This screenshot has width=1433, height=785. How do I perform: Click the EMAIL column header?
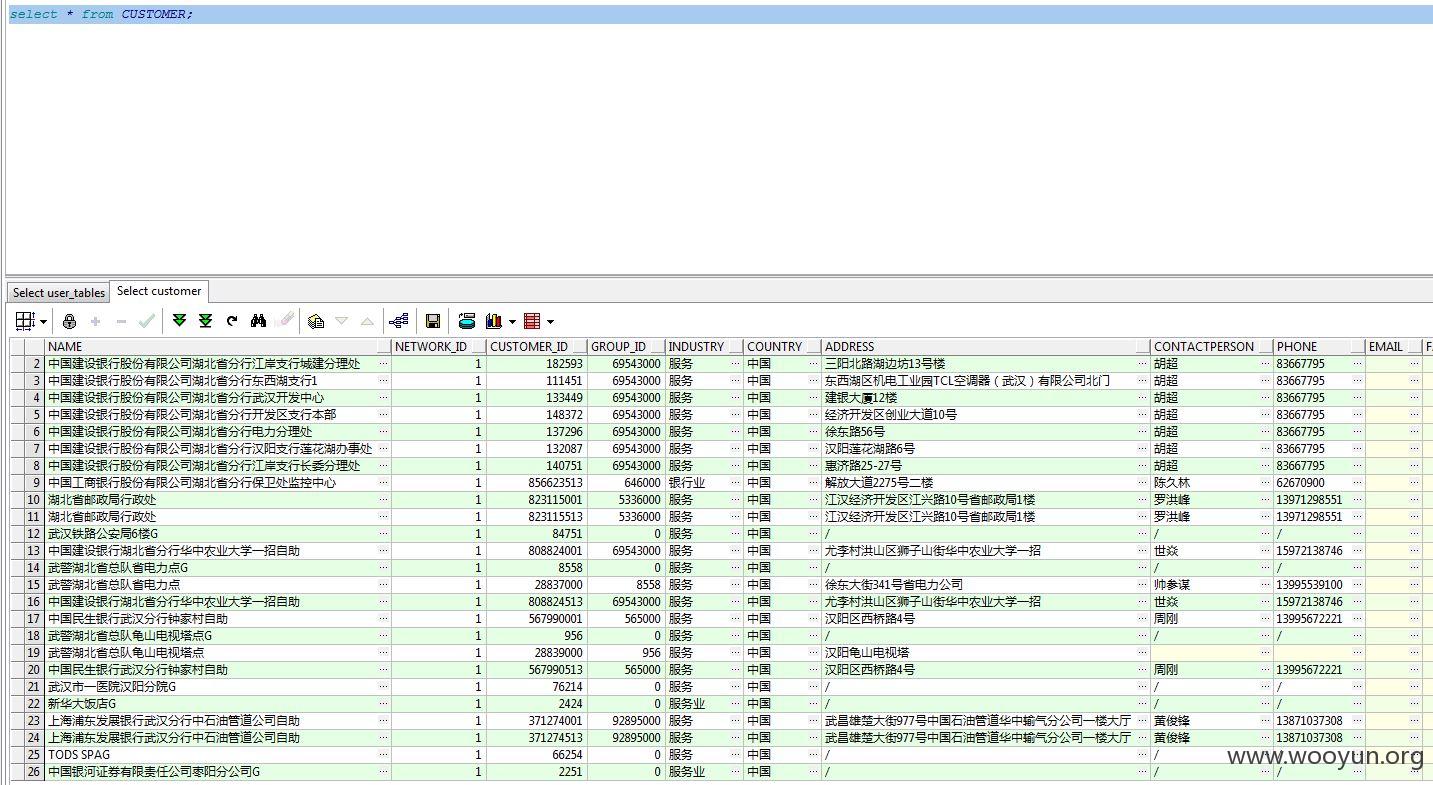1394,347
